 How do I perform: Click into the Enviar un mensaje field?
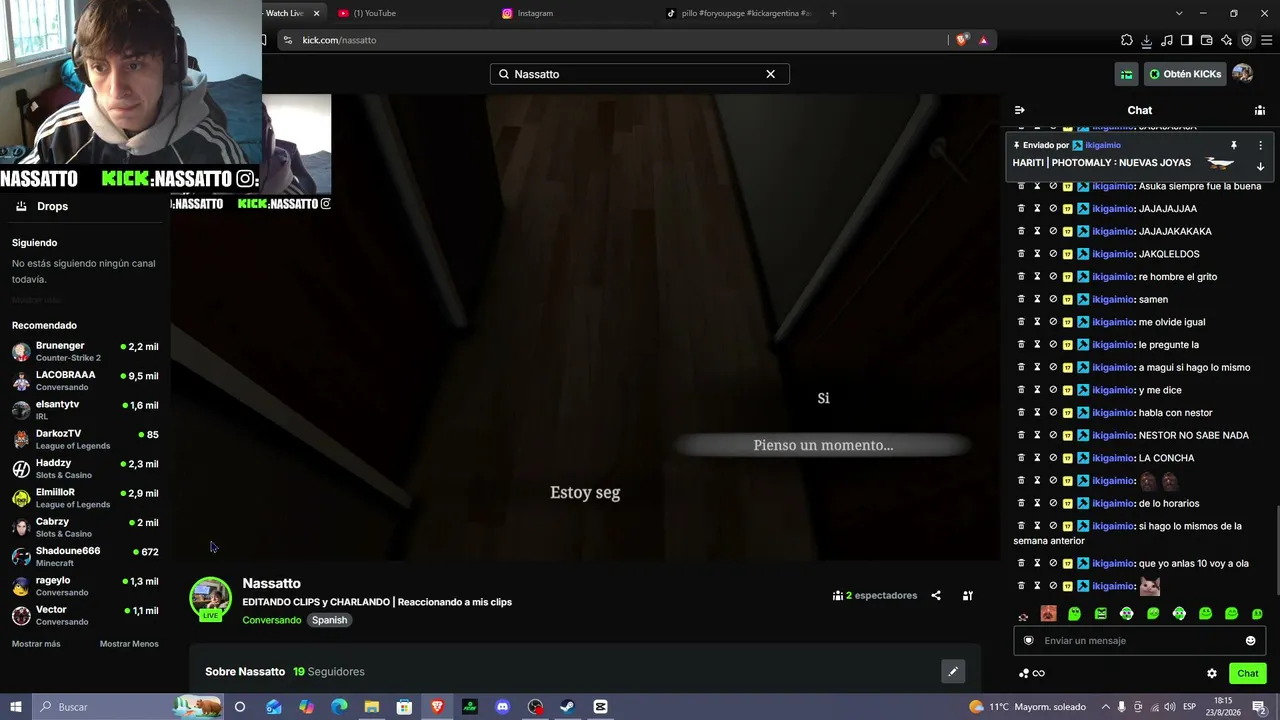(1139, 641)
